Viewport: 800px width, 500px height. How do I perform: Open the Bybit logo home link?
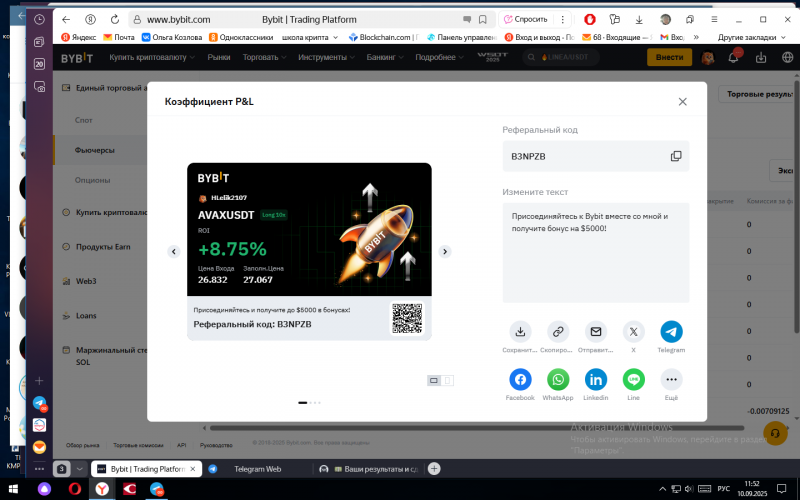coord(77,58)
